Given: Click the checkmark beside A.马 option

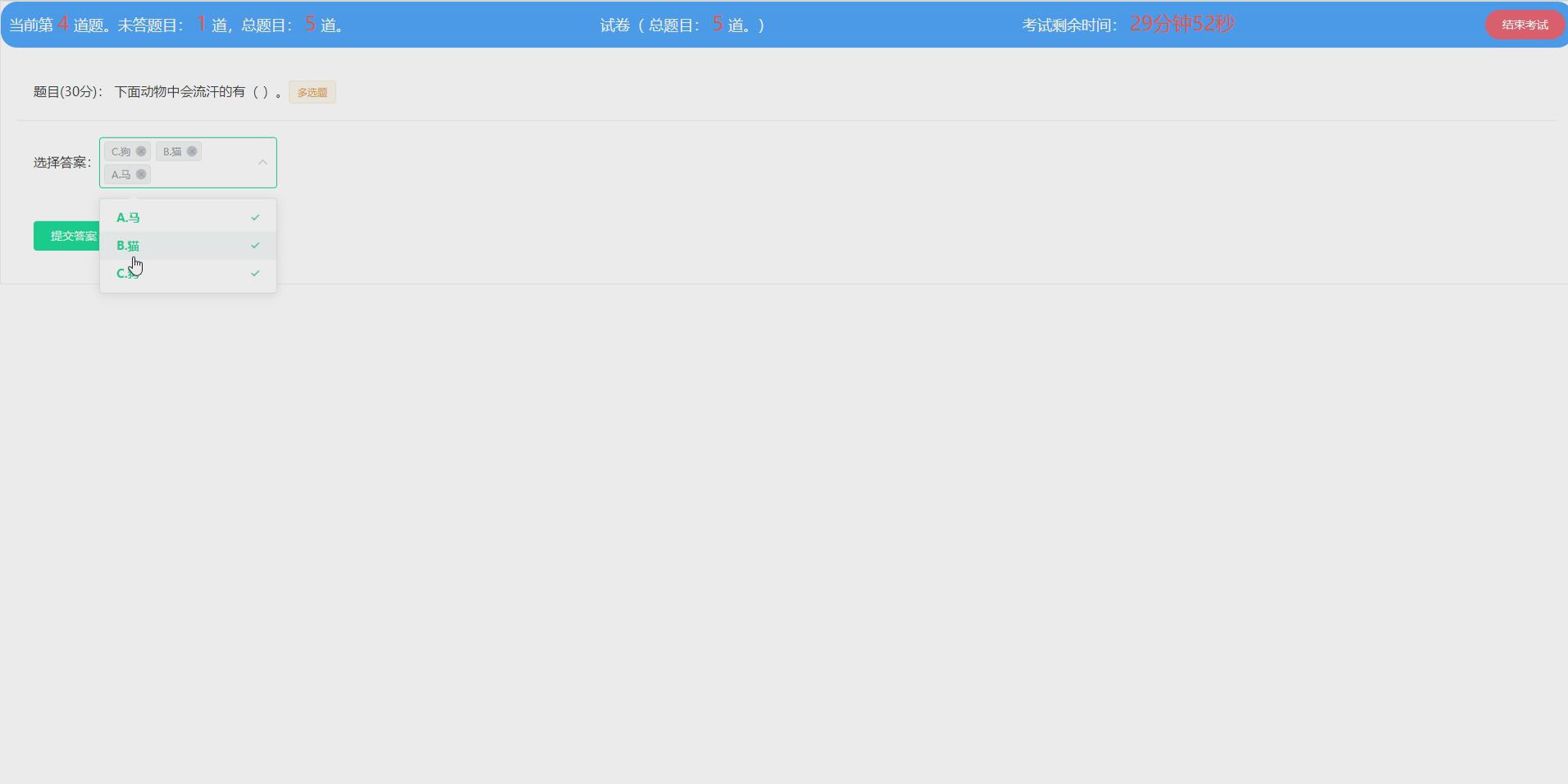Looking at the screenshot, I should tap(254, 217).
